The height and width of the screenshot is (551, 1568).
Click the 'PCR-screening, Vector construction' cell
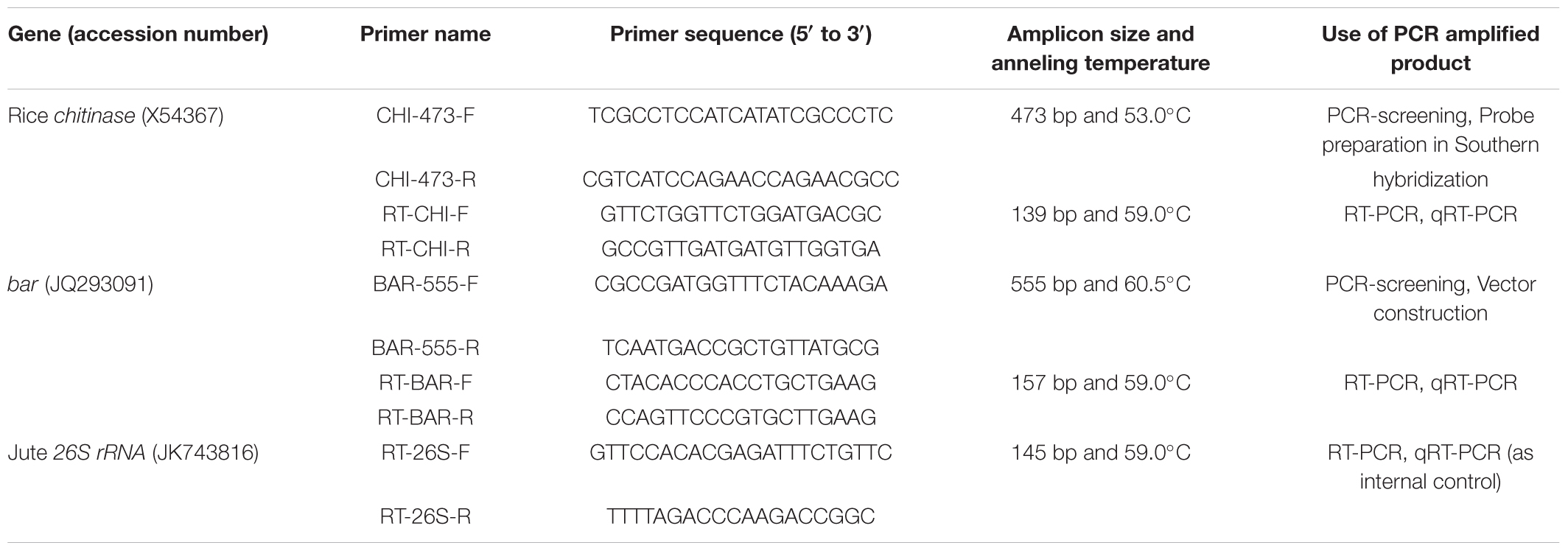[x=1430, y=298]
